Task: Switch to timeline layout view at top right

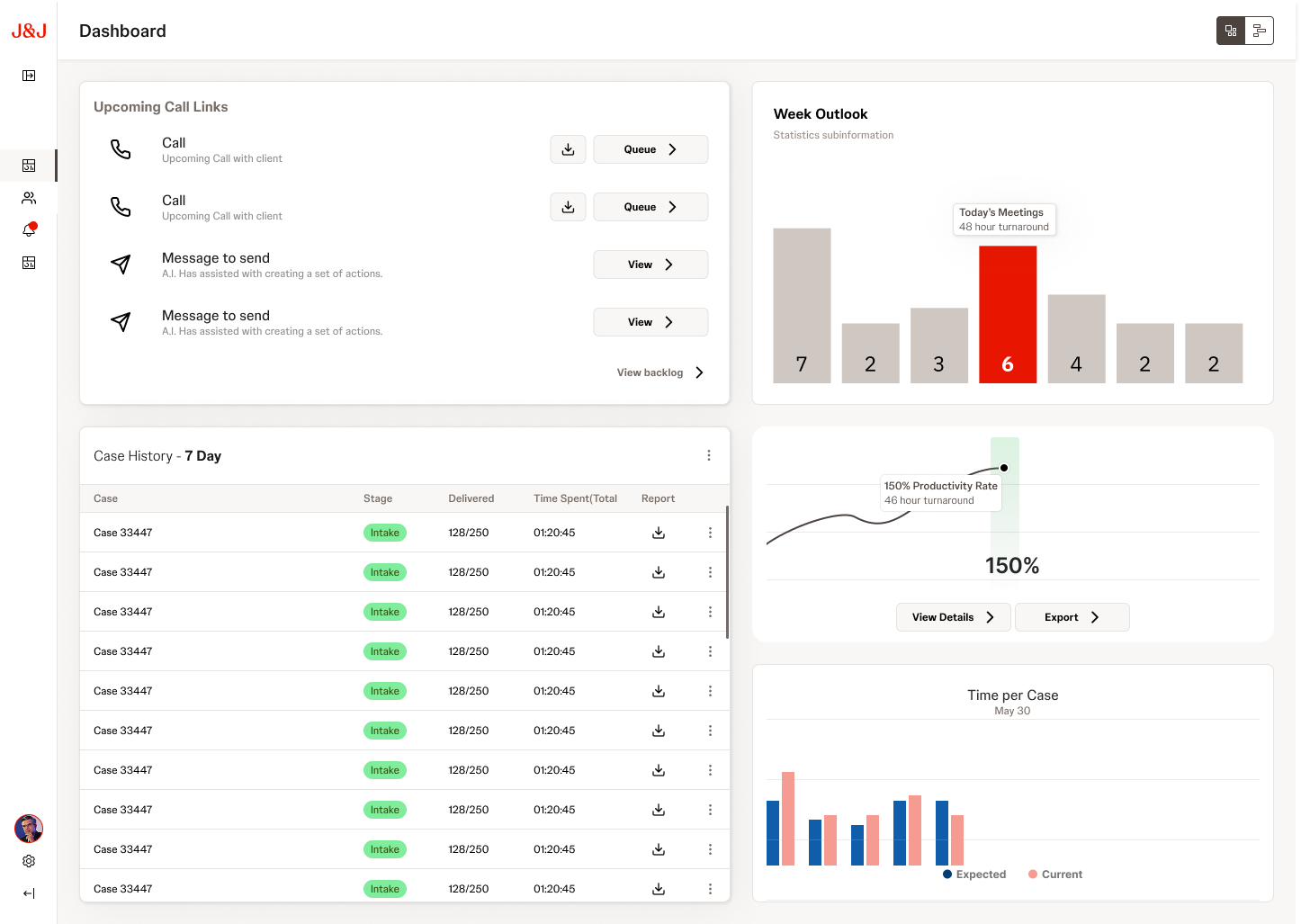Action: pyautogui.click(x=1260, y=30)
